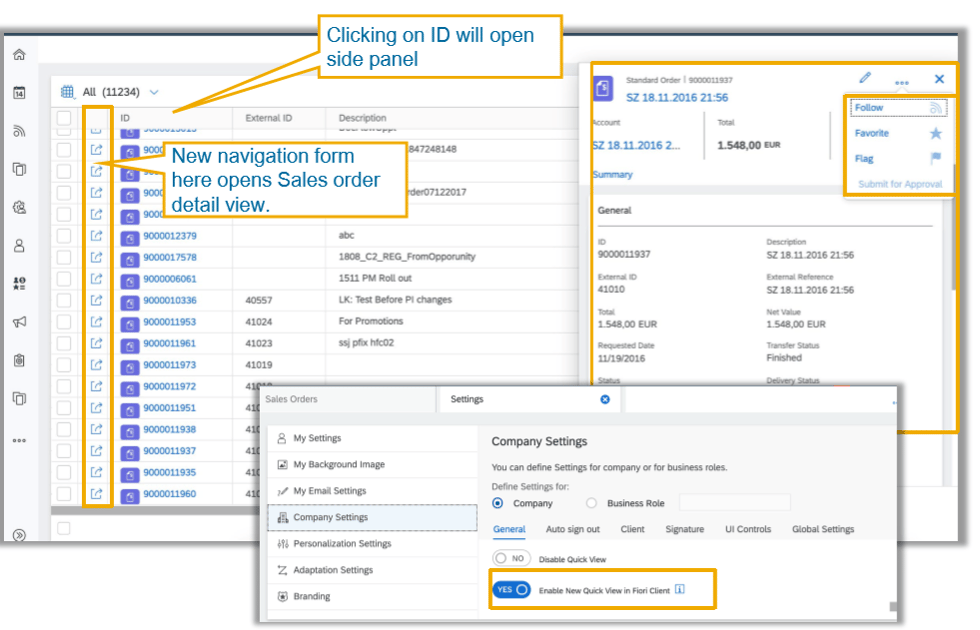Open order ID link 9000011951
Image resolution: width=980 pixels, height=630 pixels.
click(x=169, y=408)
